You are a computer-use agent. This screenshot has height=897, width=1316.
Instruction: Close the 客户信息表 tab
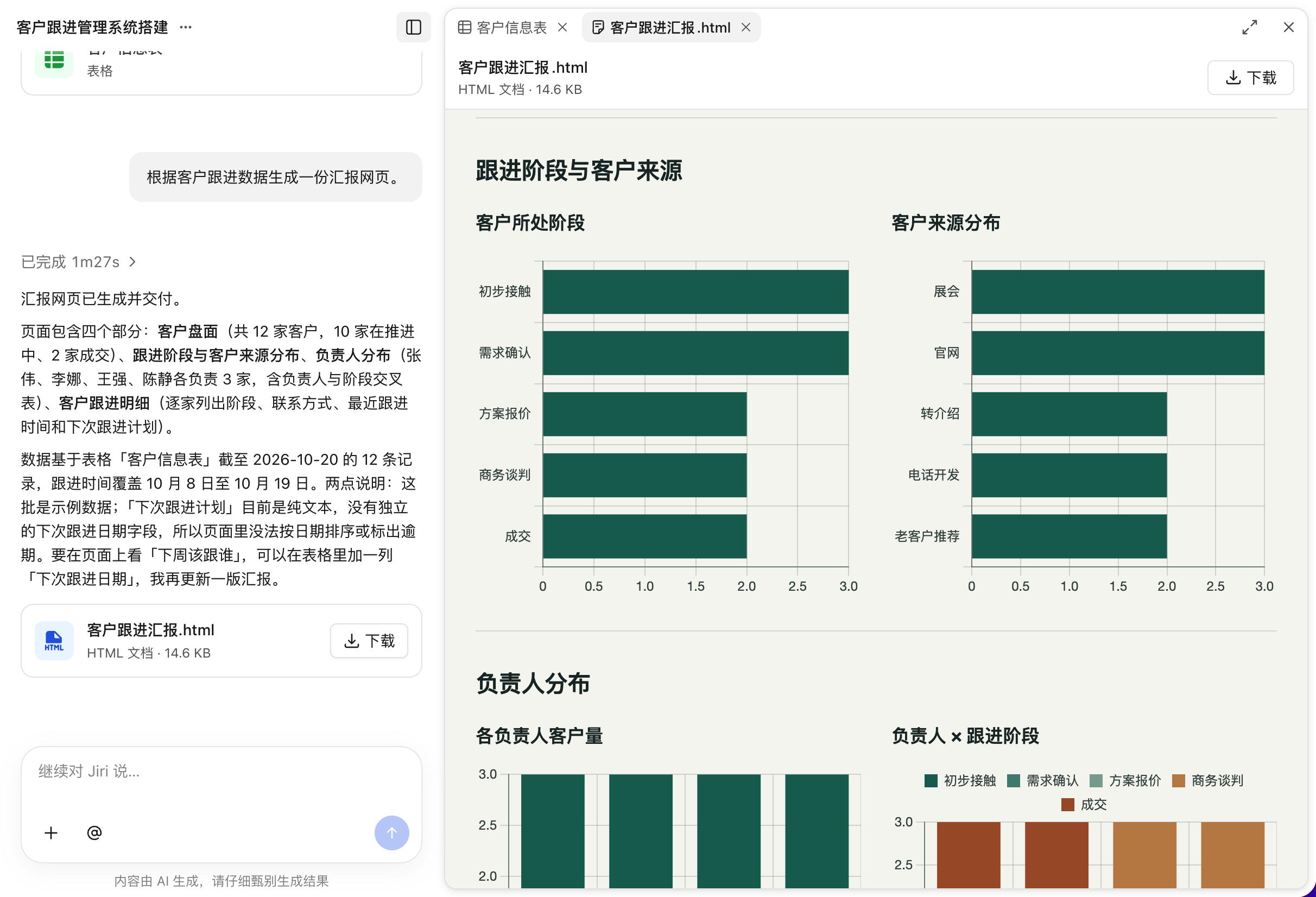click(562, 27)
